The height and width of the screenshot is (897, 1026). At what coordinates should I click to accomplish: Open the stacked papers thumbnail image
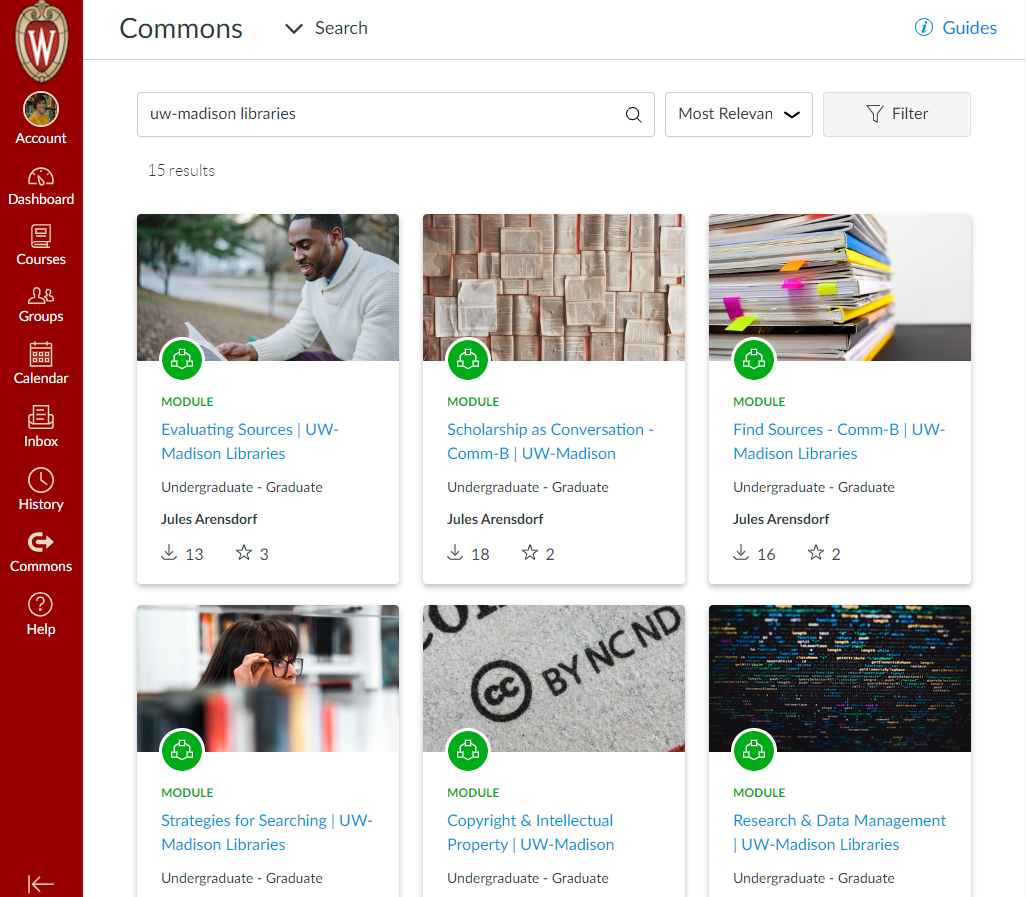tap(839, 287)
